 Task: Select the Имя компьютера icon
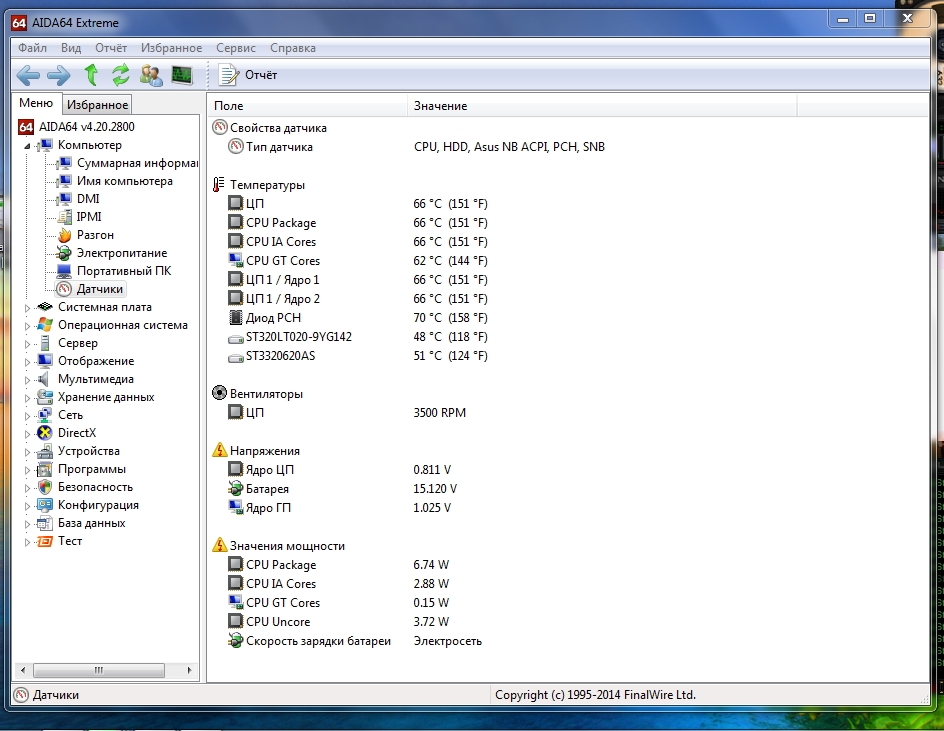(x=64, y=181)
